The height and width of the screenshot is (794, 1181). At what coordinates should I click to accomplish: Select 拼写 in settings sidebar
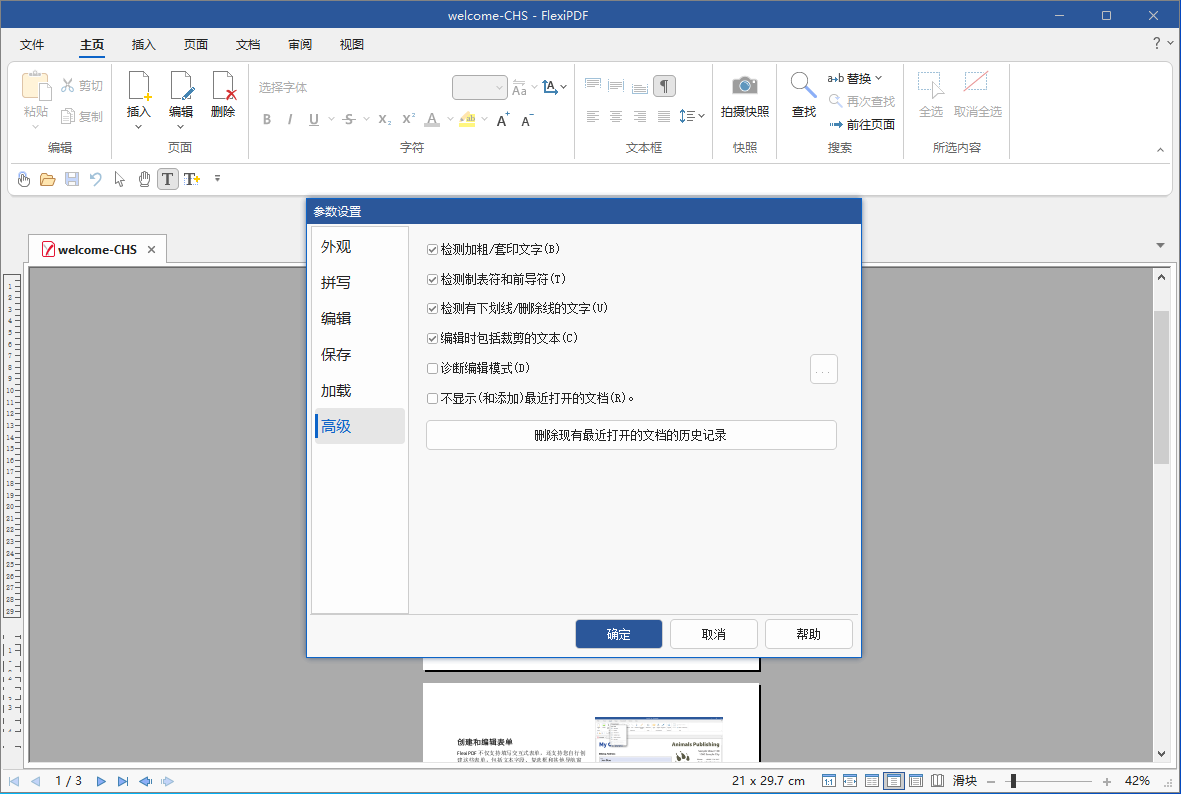tap(360, 282)
